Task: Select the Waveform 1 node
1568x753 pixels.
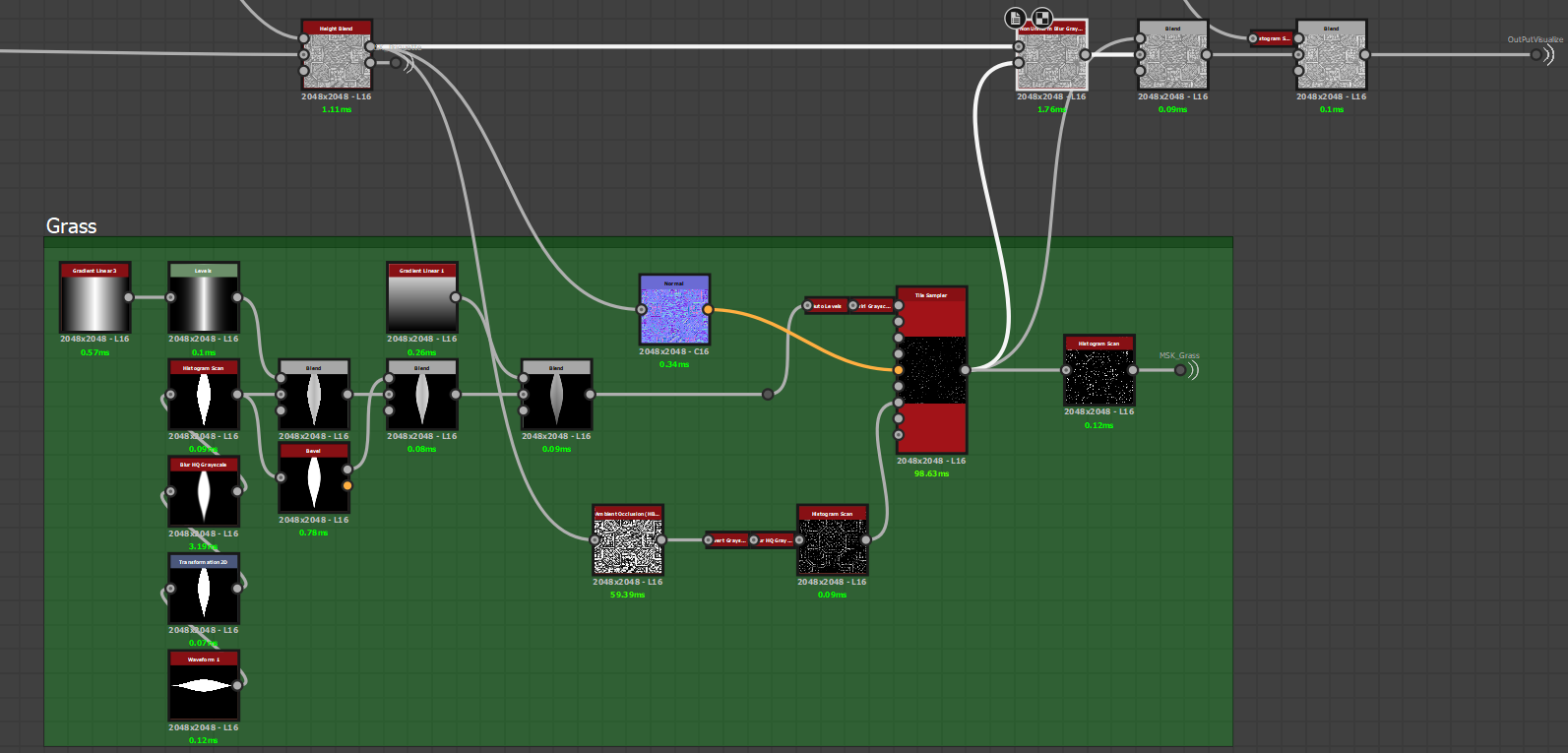Action: pos(203,686)
